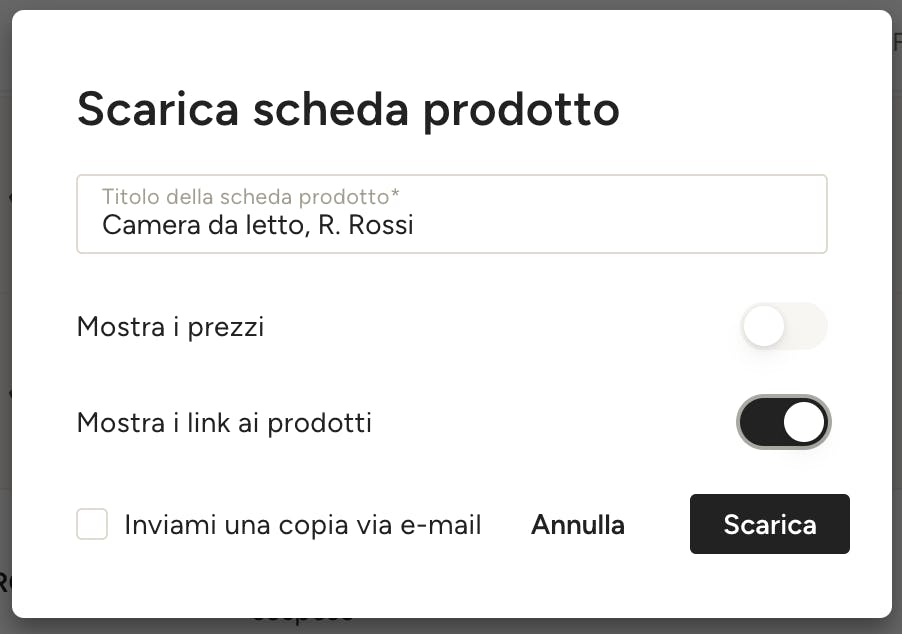The width and height of the screenshot is (902, 634).
Task: Place cursor after the word Rossi
Action: (415, 225)
